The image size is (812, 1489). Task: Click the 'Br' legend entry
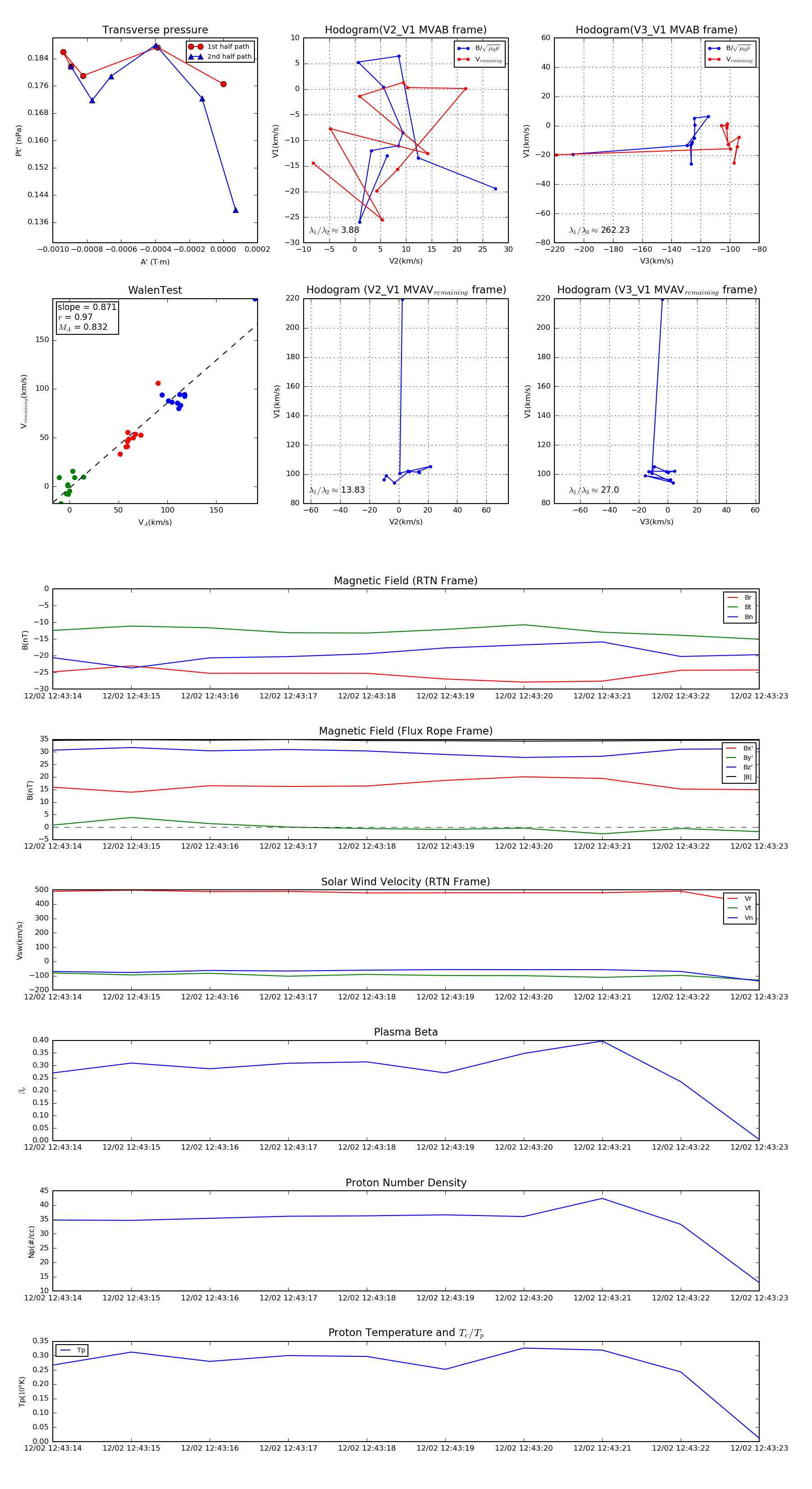740,598
